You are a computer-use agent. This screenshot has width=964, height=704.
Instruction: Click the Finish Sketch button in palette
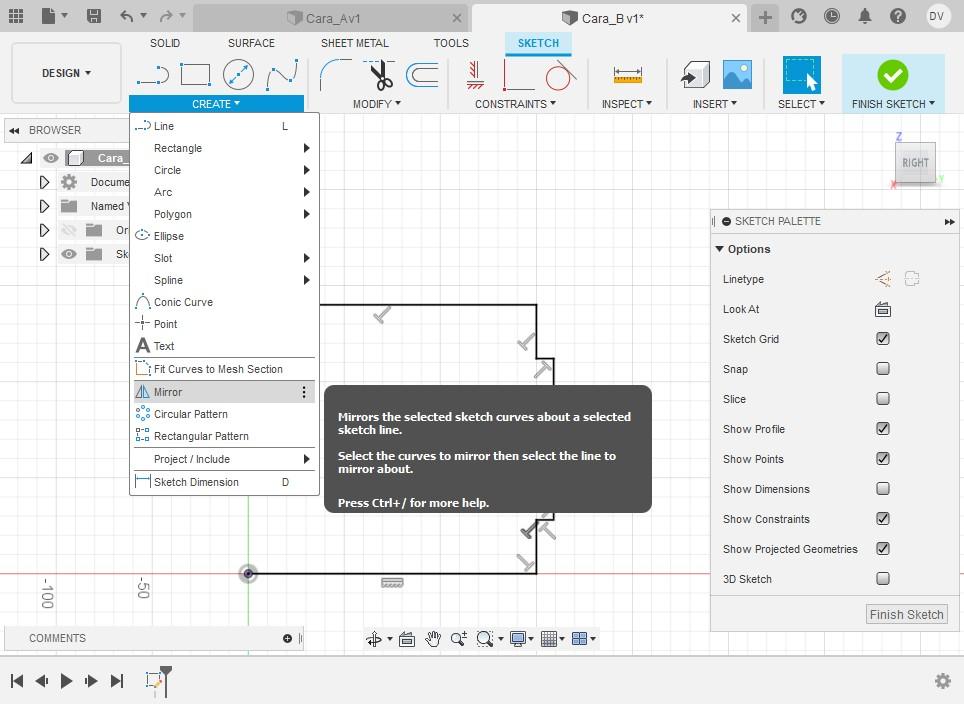coord(906,614)
